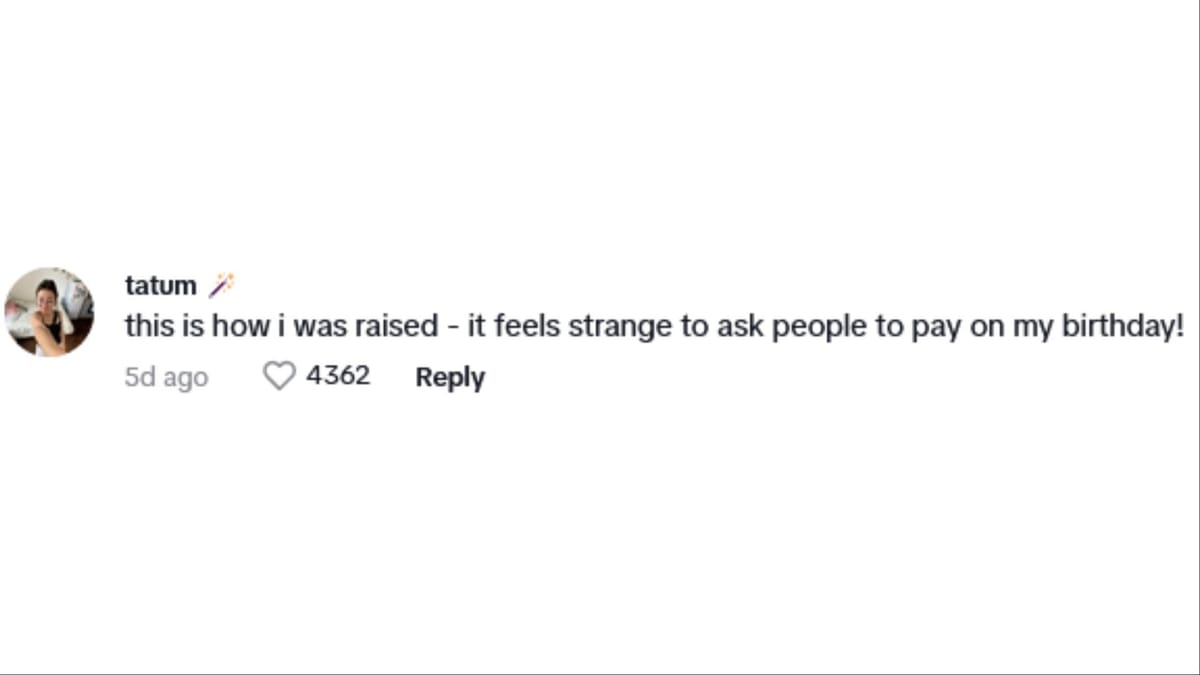Image resolution: width=1200 pixels, height=675 pixels.
Task: Click the comment text about birthday paying
Action: pyautogui.click(x=654, y=327)
